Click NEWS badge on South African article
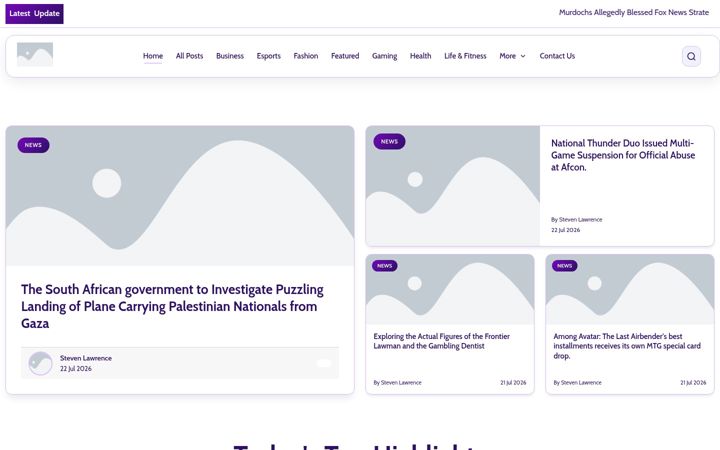 [x=33, y=145]
